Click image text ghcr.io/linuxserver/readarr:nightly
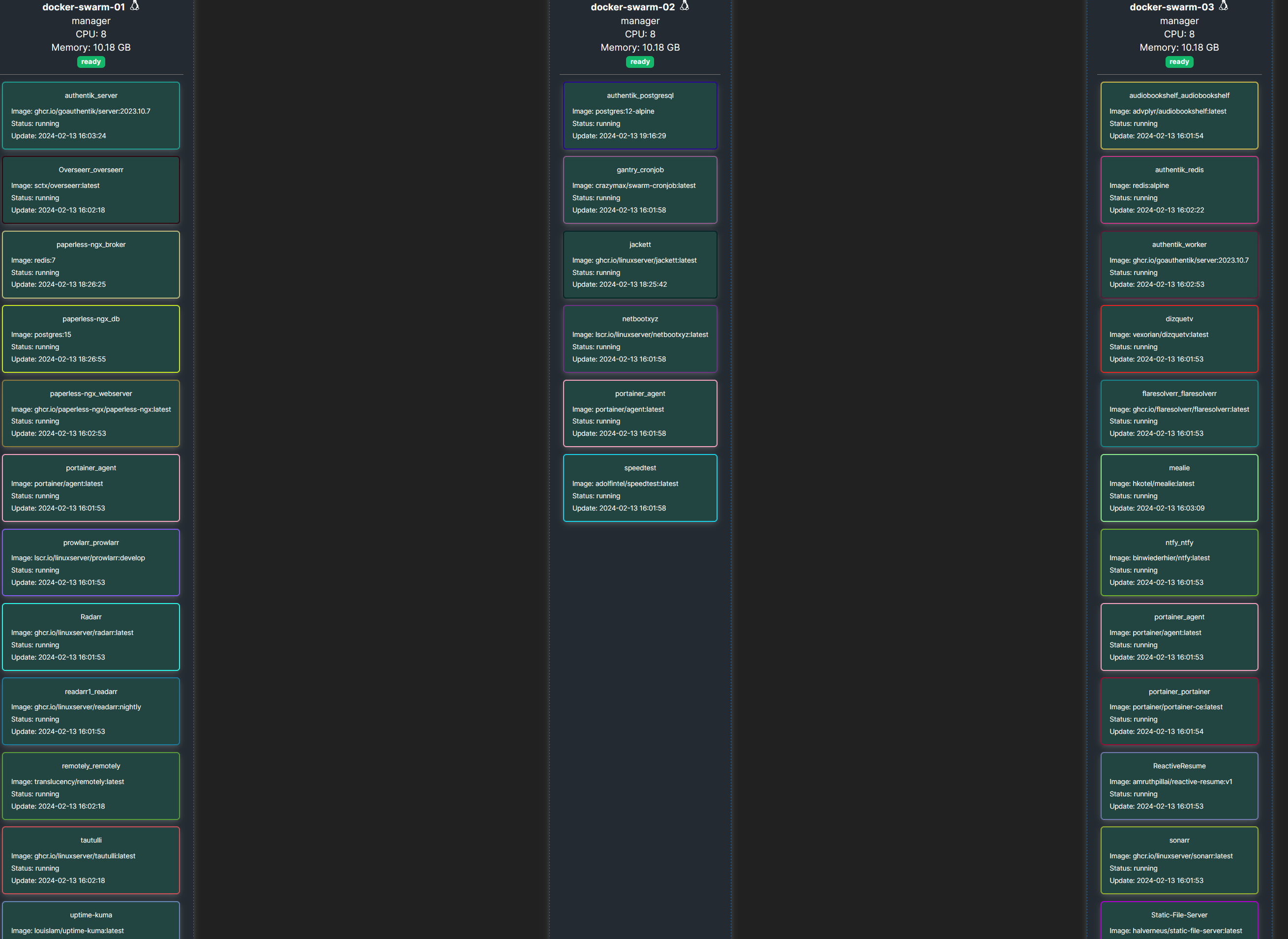Viewport: 1288px width, 939px height. [x=88, y=707]
